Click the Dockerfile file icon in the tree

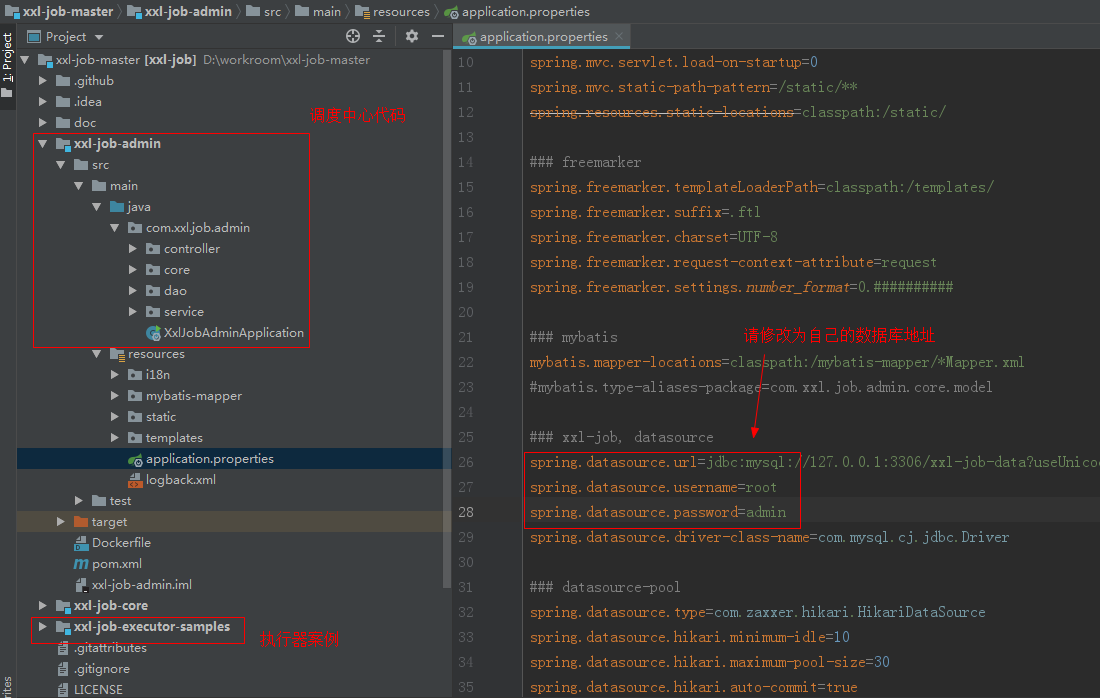click(81, 543)
